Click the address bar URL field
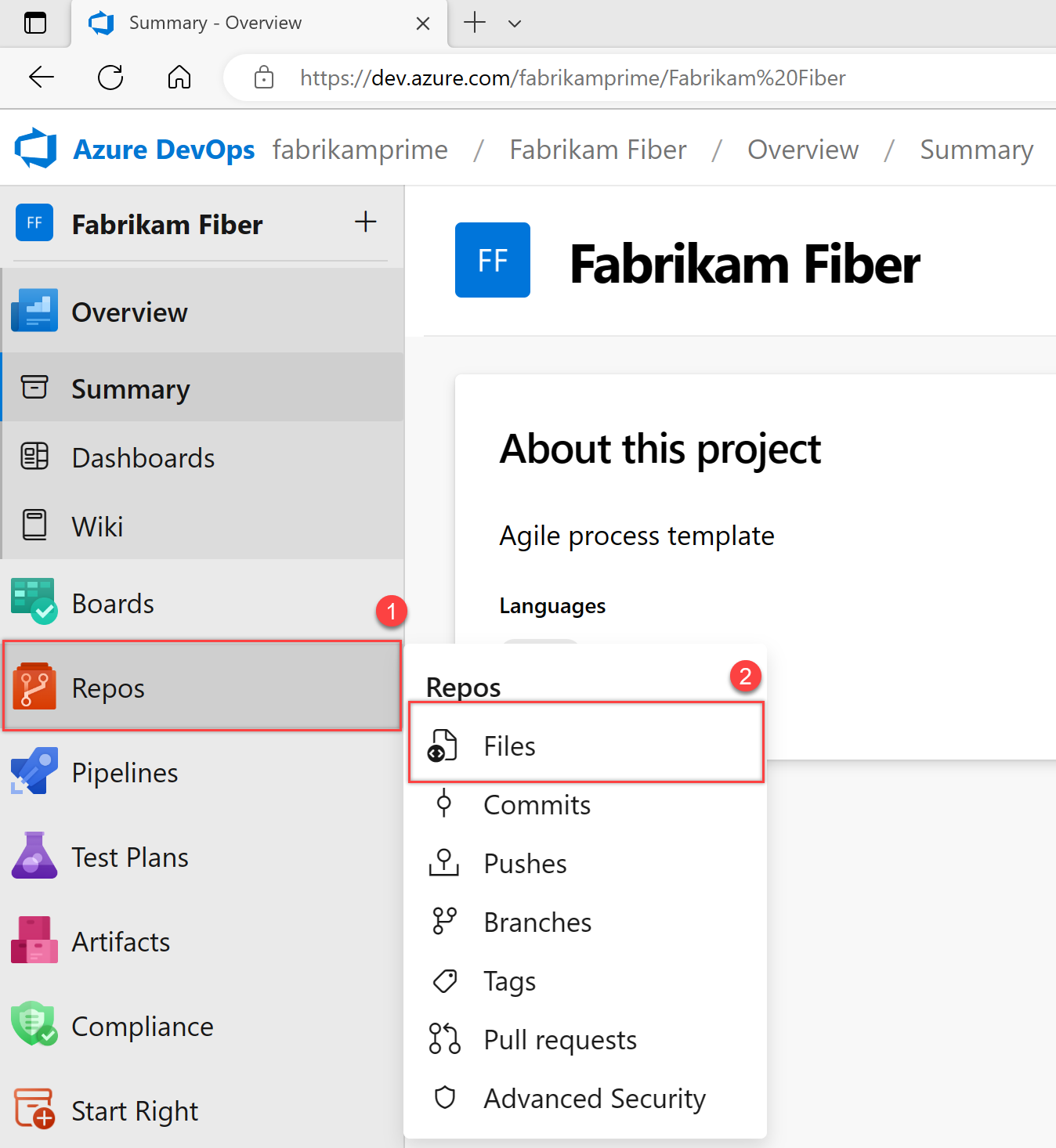This screenshot has height=1148, width=1056. coord(573,78)
